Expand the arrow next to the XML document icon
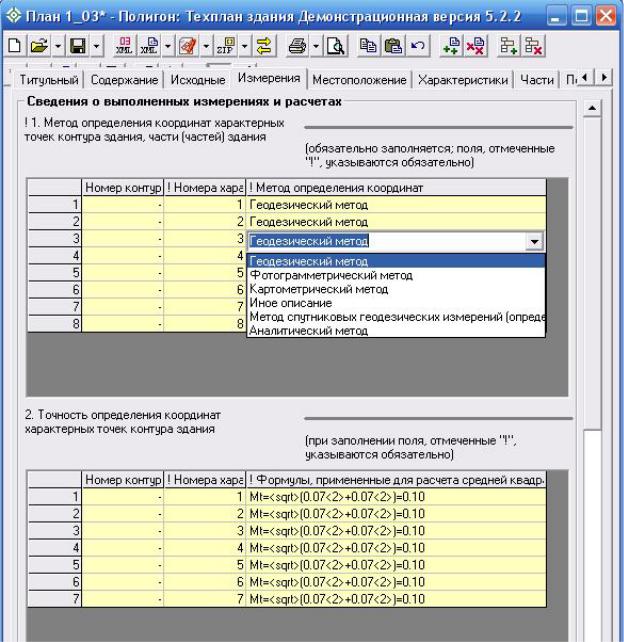The width and height of the screenshot is (624, 642). [167, 45]
